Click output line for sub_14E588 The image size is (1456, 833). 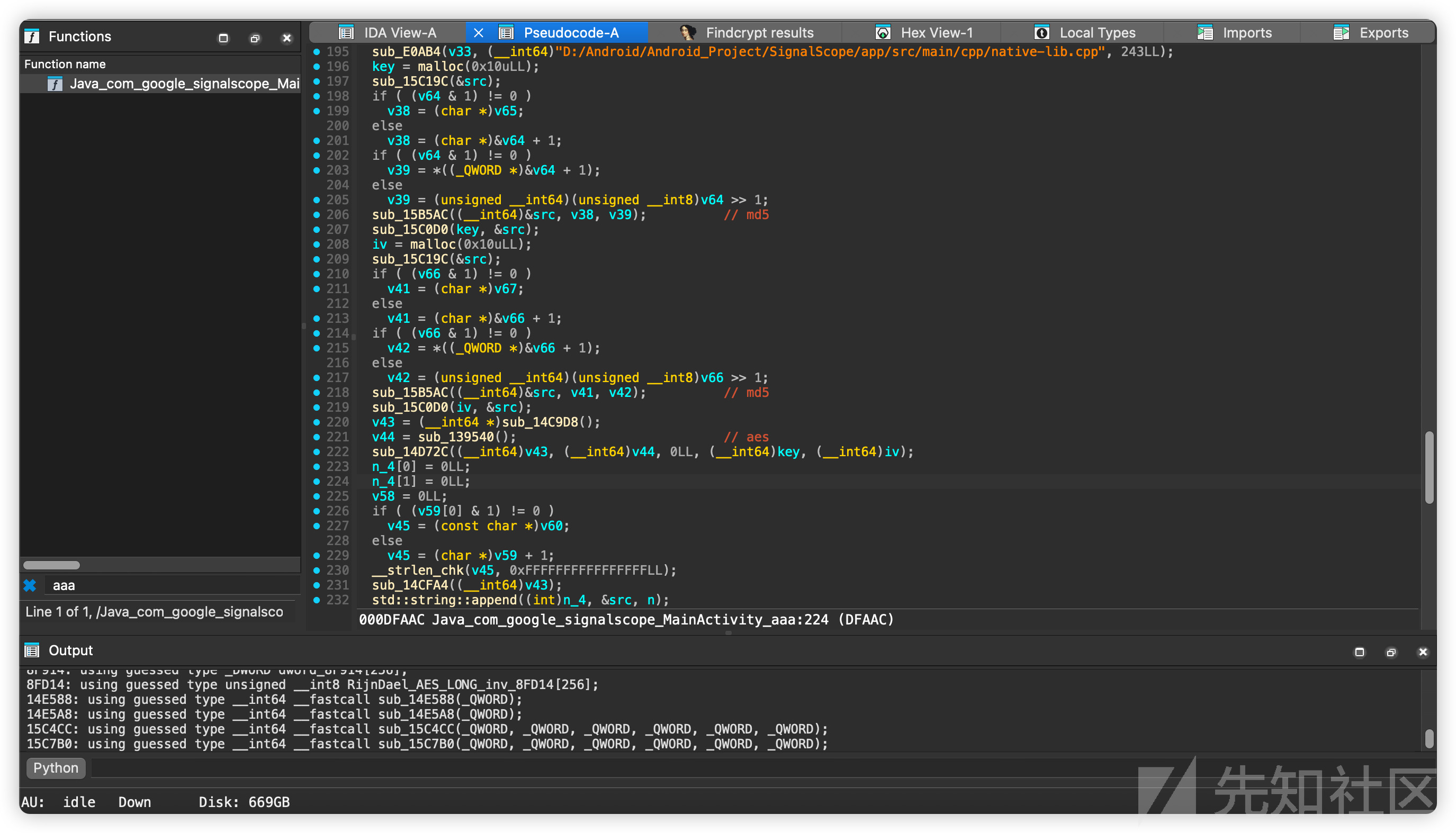tap(275, 700)
